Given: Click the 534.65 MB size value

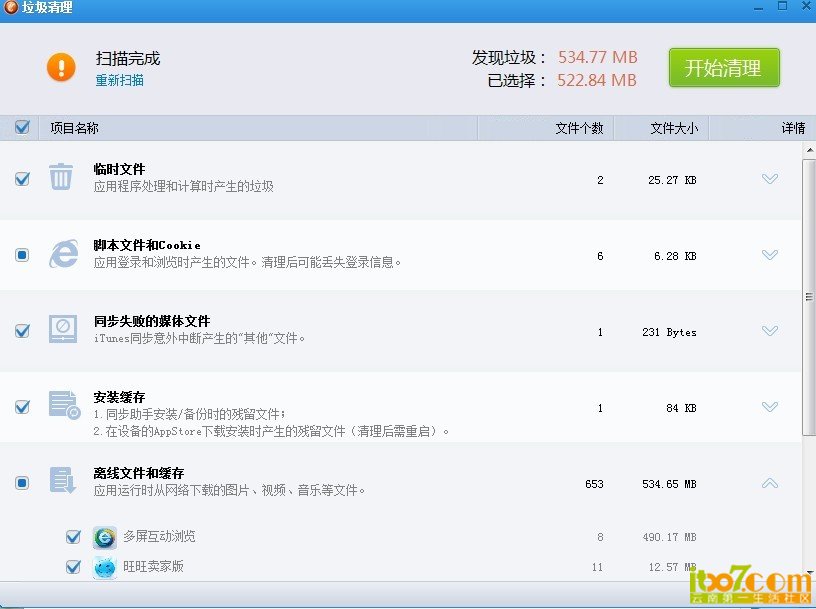Looking at the screenshot, I should (x=669, y=484).
